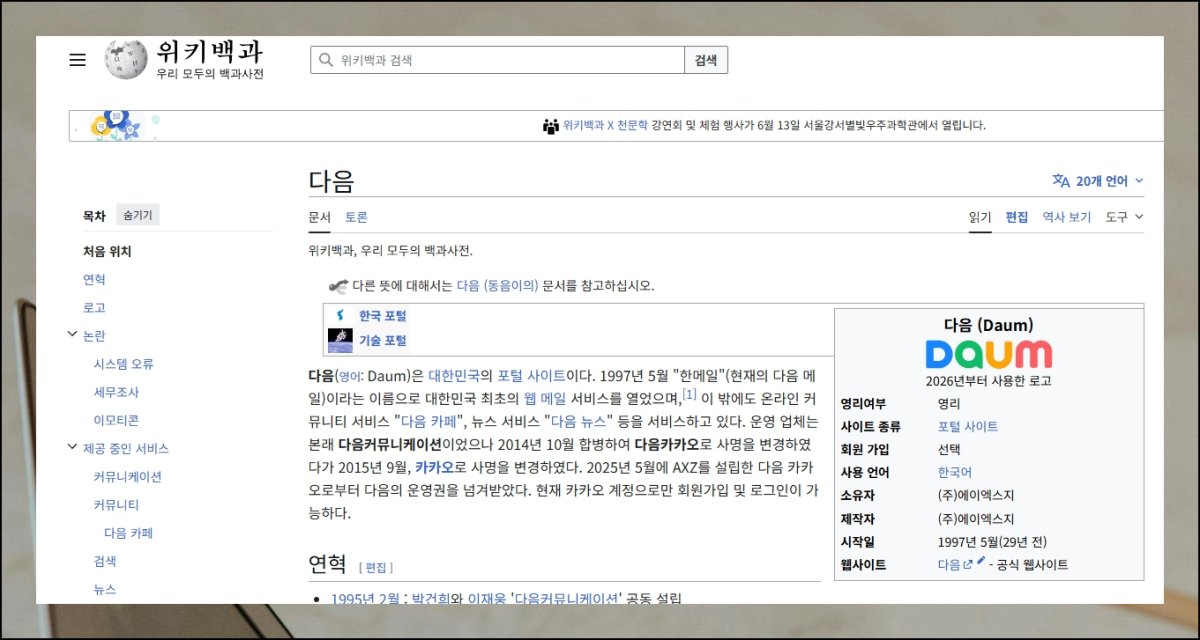Screen dimensions: 1200x640
Task: Jump to 시스템 오류 subsection
Action: [x=124, y=364]
